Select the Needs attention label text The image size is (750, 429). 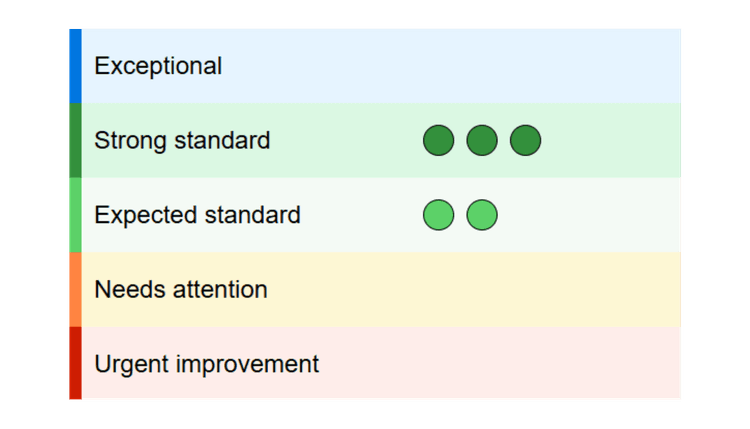click(181, 290)
